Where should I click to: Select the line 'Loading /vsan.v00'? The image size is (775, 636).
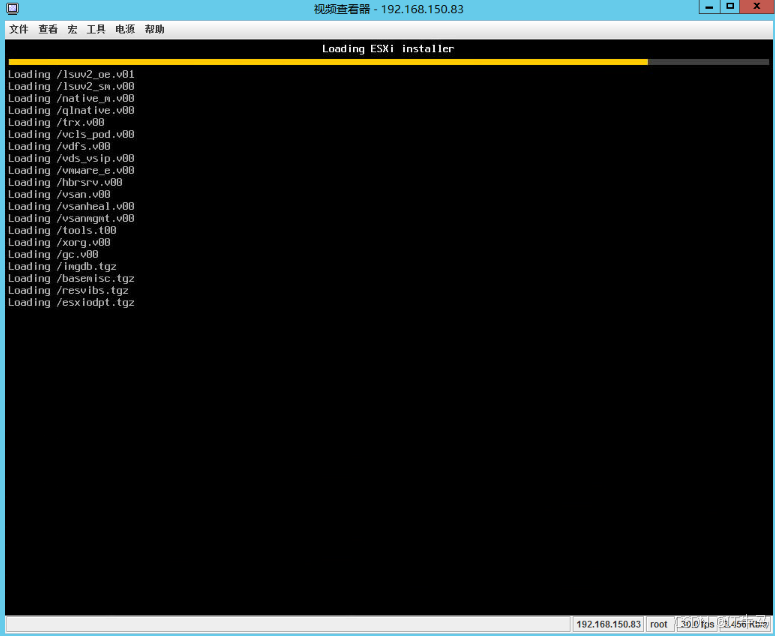click(x=59, y=194)
